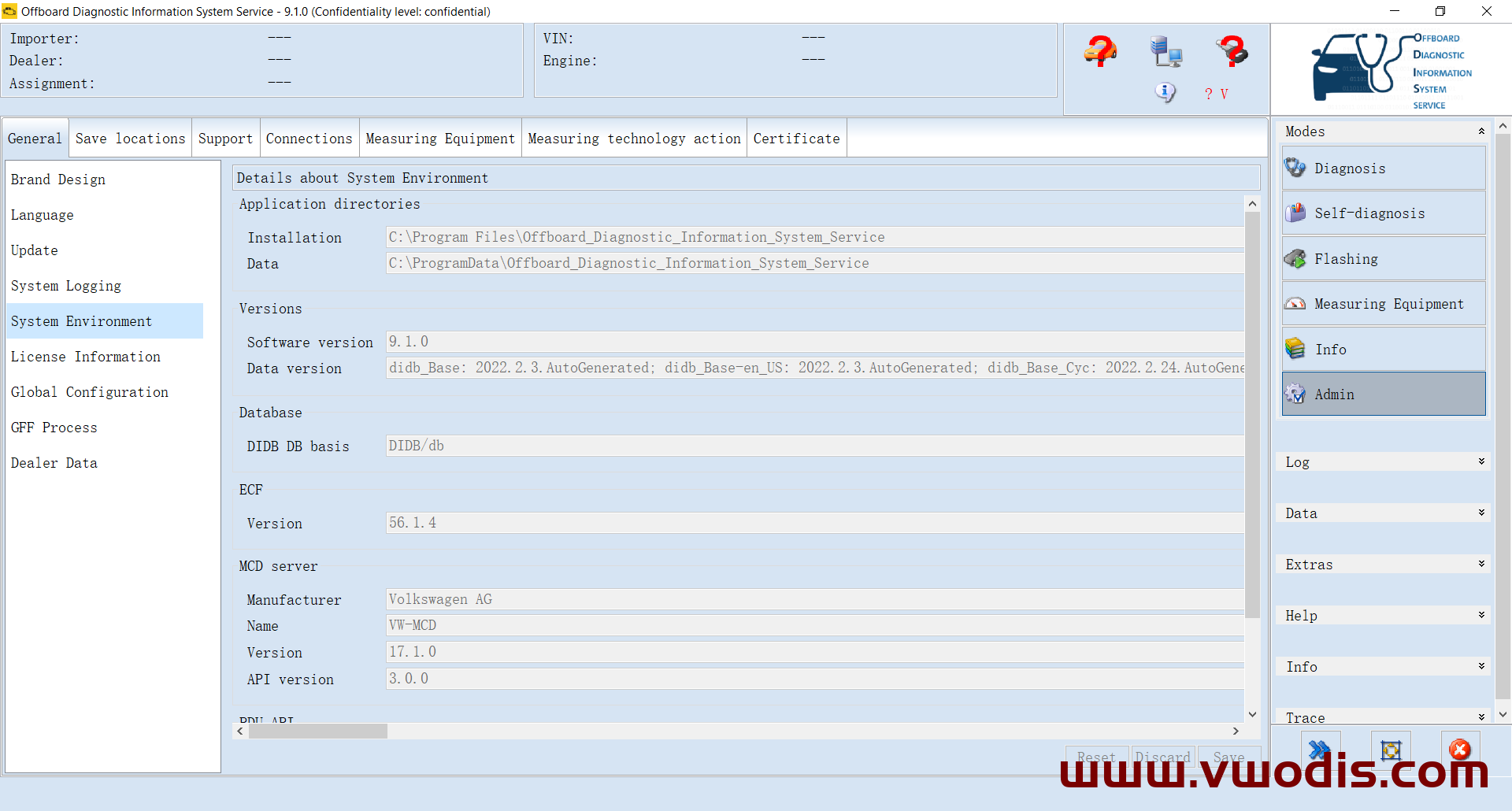Click the vehicle status car icon
This screenshot has height=811, width=1512.
point(1100,52)
